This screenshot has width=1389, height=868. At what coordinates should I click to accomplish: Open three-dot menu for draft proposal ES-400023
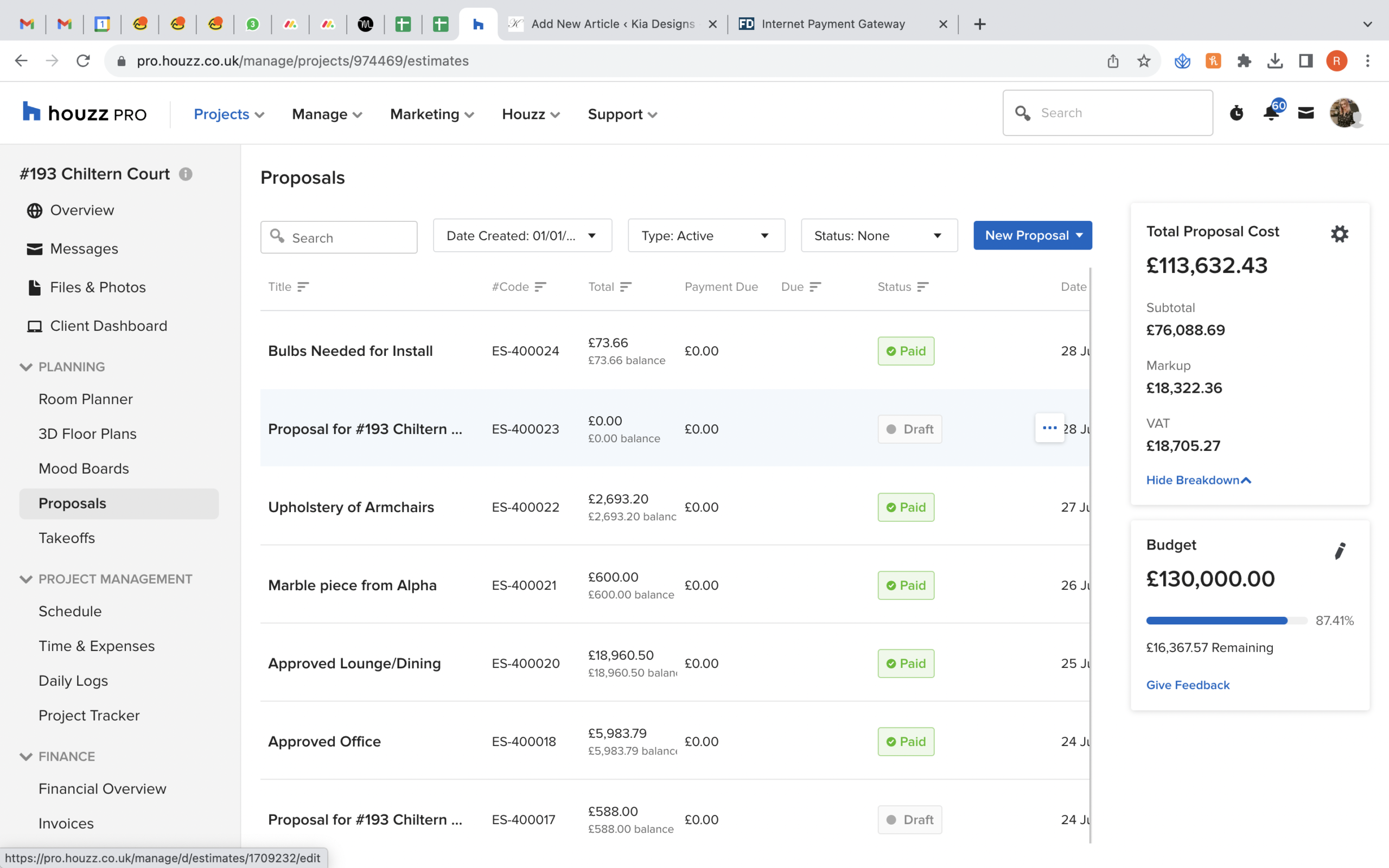(x=1049, y=427)
